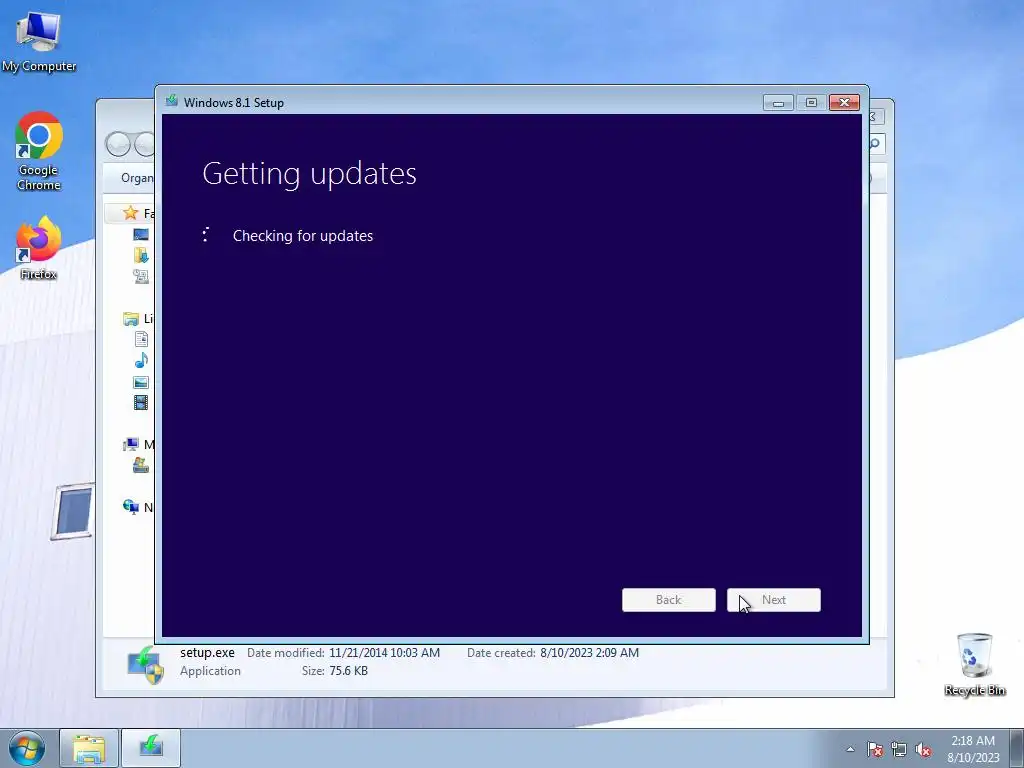Open My Computer desktop icon
This screenshot has width=1024, height=768.
[x=39, y=40]
